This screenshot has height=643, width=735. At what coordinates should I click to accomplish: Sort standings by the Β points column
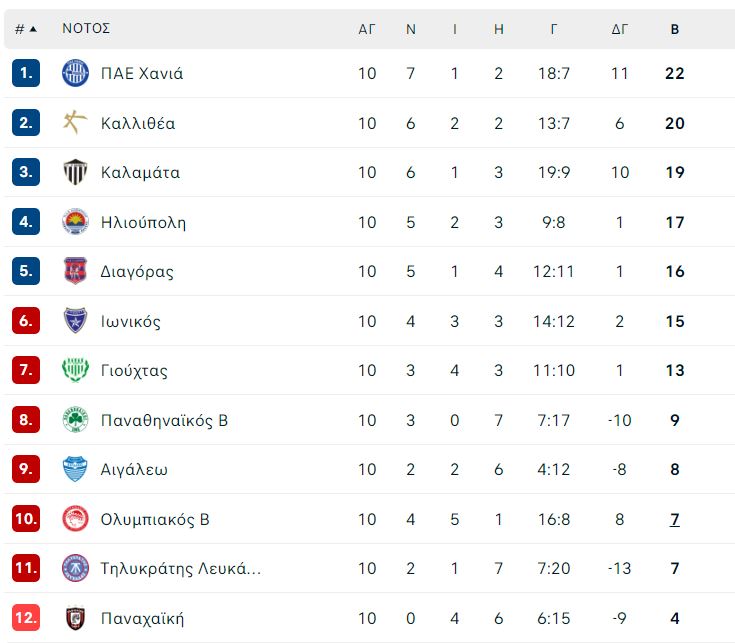point(675,29)
